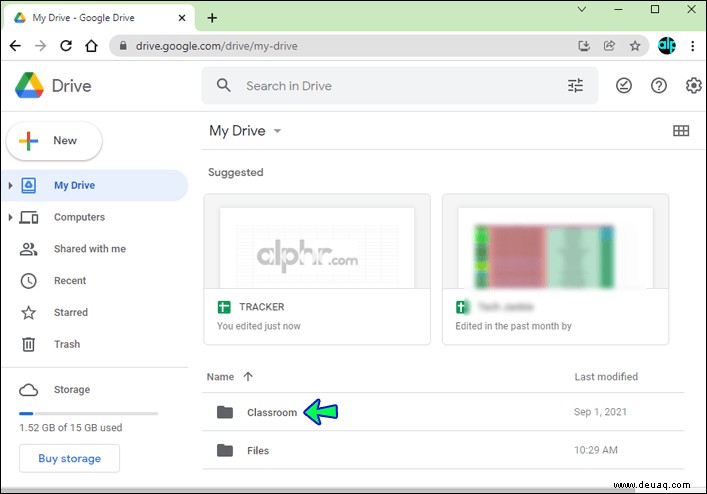Screen dimensions: 707x494
Task: Click the TRACKER file name
Action: coord(262,307)
